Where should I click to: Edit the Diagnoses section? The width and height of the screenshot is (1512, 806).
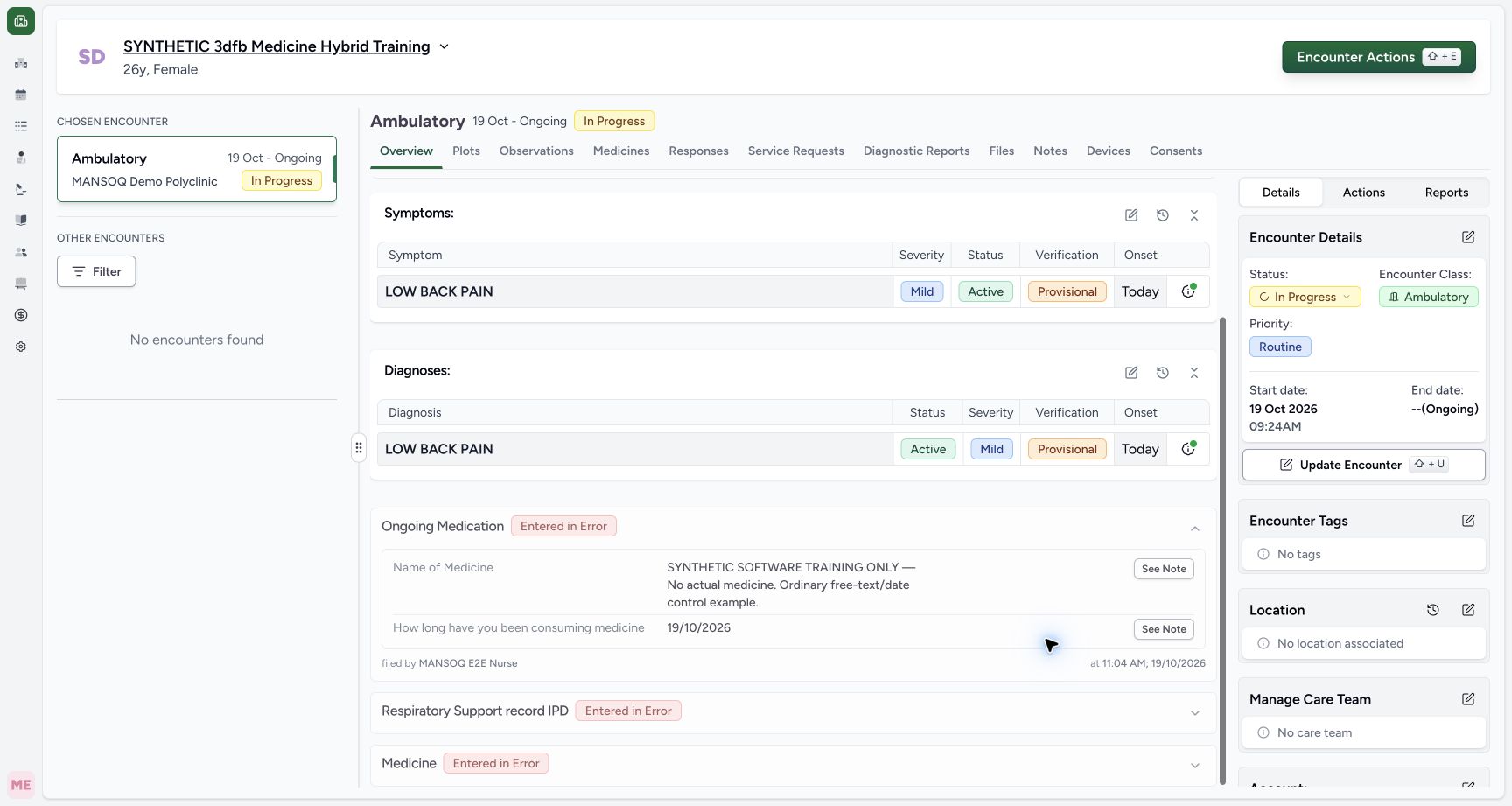[x=1131, y=373]
